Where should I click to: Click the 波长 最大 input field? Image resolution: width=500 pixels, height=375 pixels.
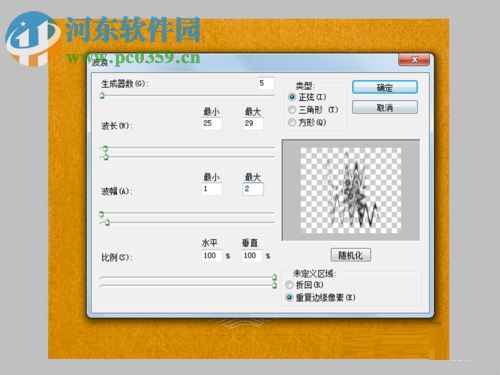pos(253,123)
